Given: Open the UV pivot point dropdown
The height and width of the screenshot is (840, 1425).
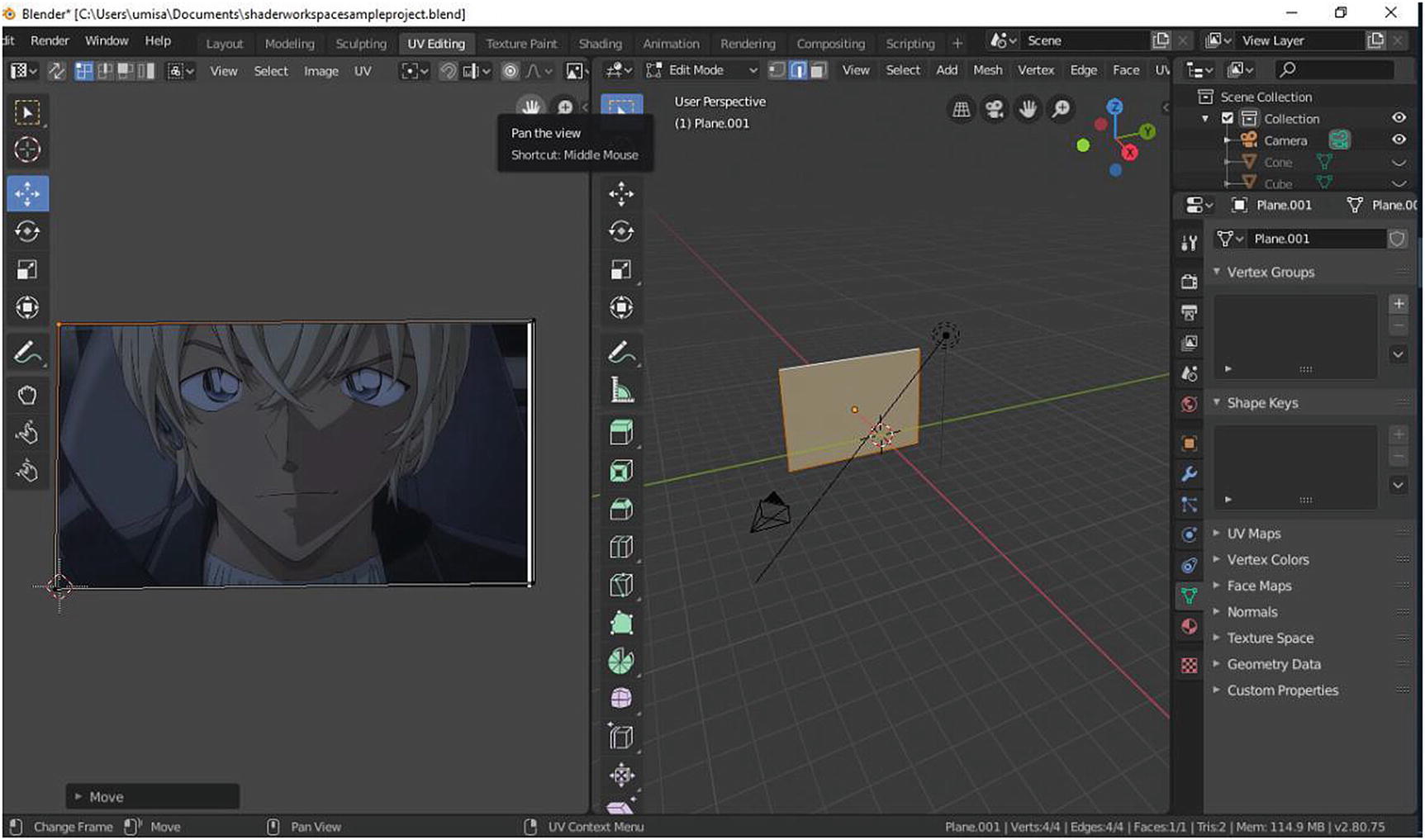Looking at the screenshot, I should (x=415, y=71).
